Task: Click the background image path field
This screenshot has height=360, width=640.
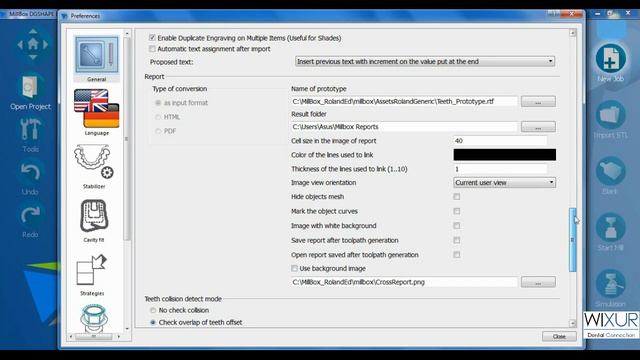Action: [404, 282]
